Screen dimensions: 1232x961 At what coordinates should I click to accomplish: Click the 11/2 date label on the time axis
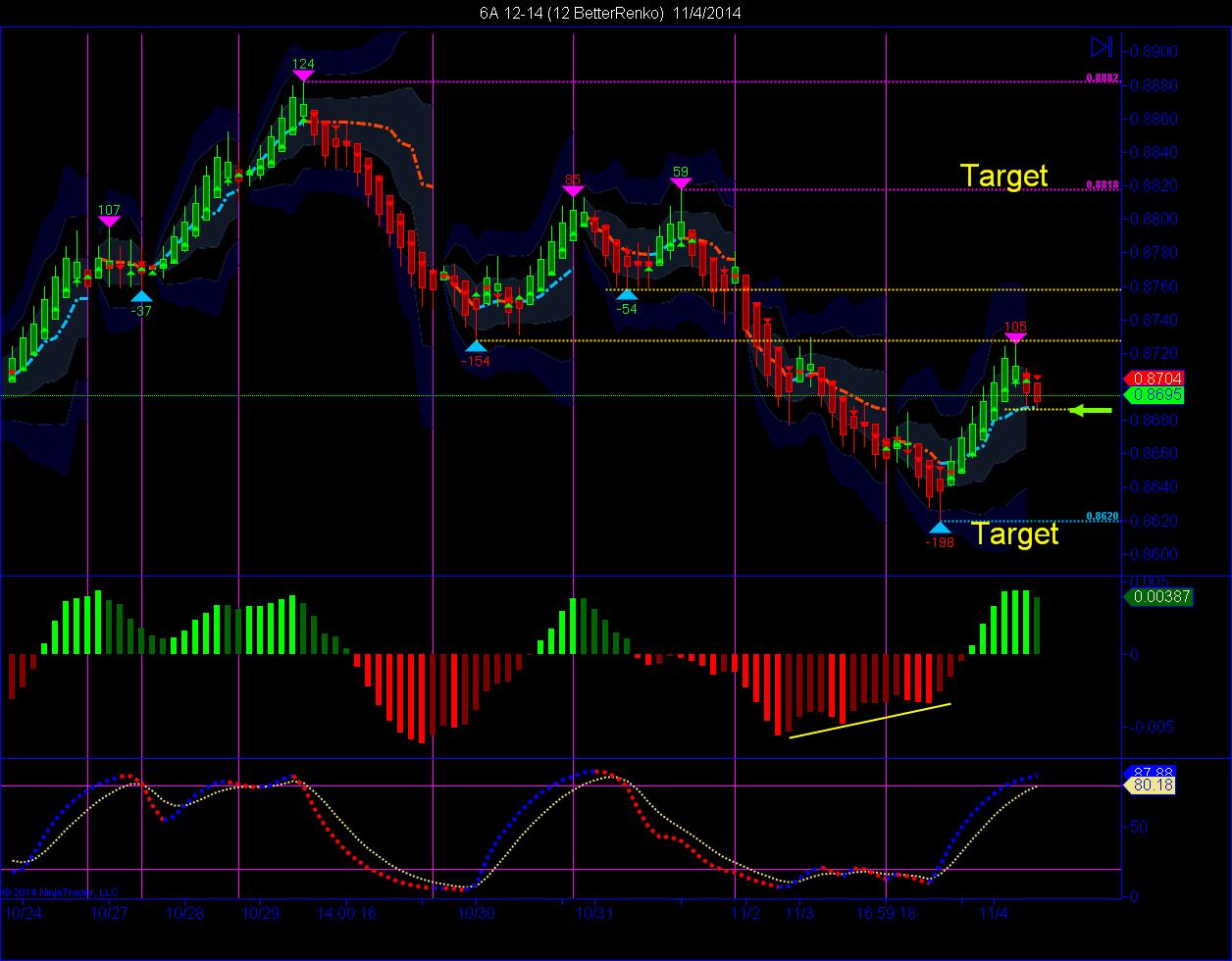point(745,912)
